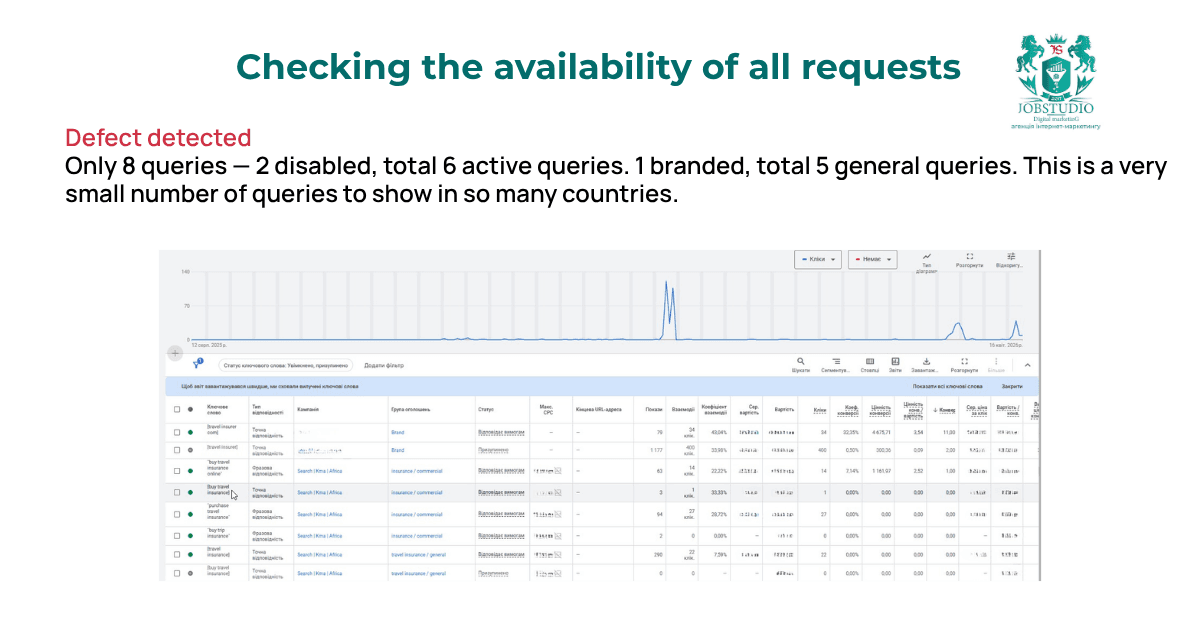The height and width of the screenshot is (628, 1200).
Task: Click the JobStudio logo in the slide corner
Action: coord(1055,80)
